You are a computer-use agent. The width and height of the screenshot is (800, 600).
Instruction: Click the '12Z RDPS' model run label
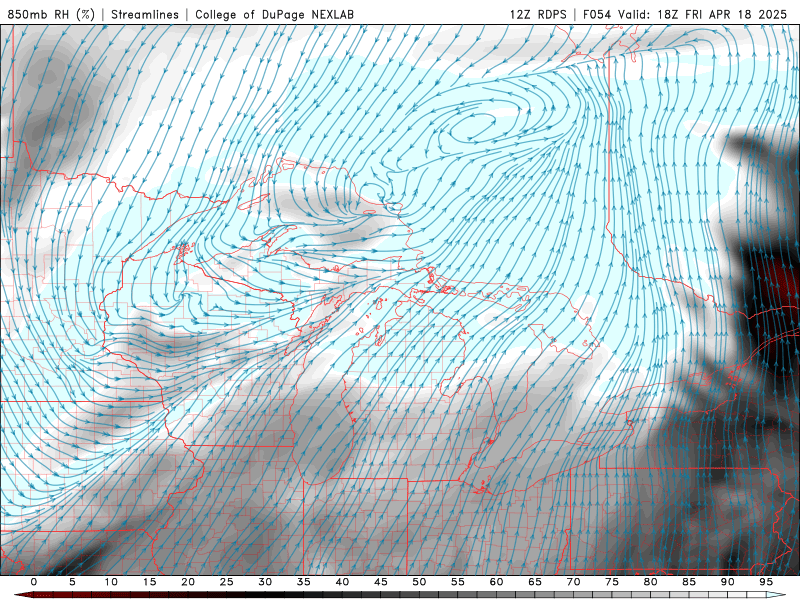click(x=538, y=14)
